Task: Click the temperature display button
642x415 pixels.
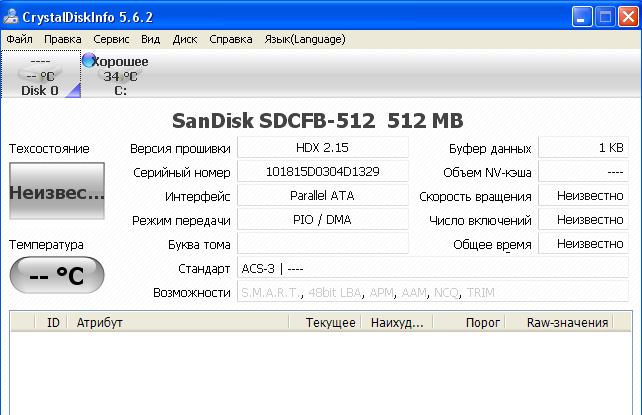Action: coord(56,275)
